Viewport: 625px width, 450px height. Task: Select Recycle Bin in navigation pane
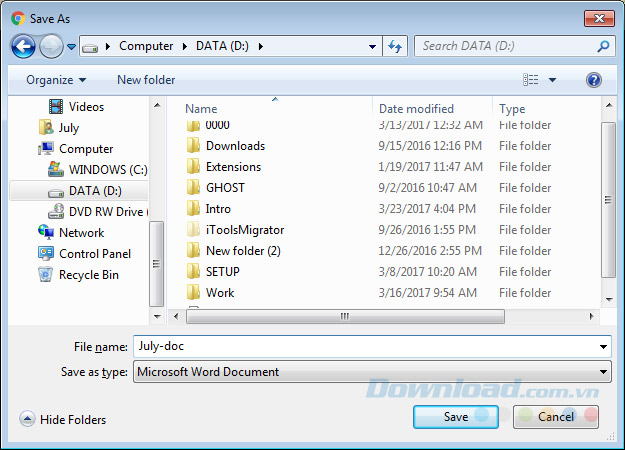(89, 275)
